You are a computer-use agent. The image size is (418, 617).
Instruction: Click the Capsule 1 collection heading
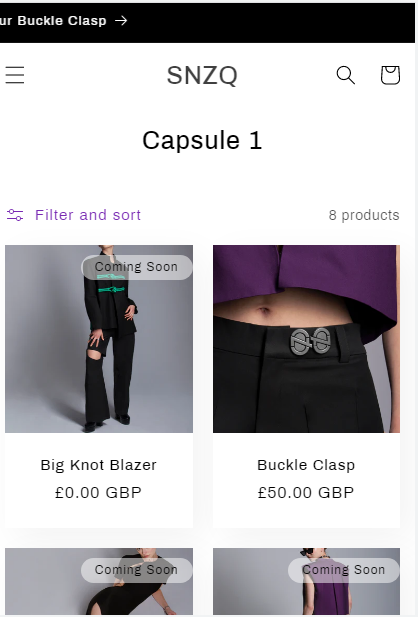point(202,140)
